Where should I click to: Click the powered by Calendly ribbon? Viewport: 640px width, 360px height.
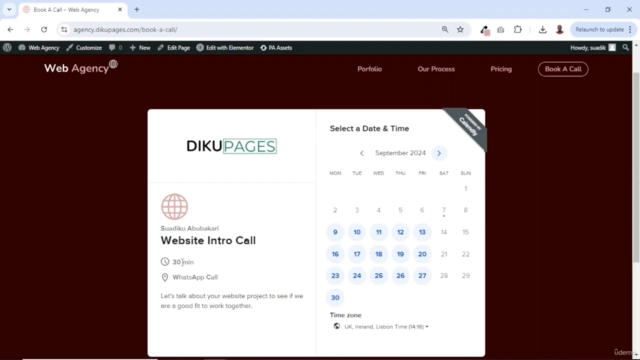pyautogui.click(x=468, y=126)
